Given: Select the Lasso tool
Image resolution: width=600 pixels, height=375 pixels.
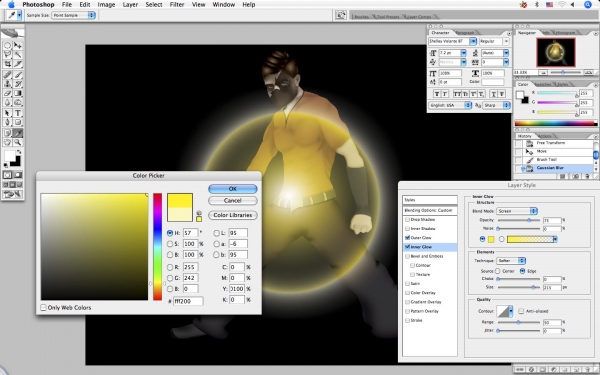Looking at the screenshot, I should [x=7, y=55].
